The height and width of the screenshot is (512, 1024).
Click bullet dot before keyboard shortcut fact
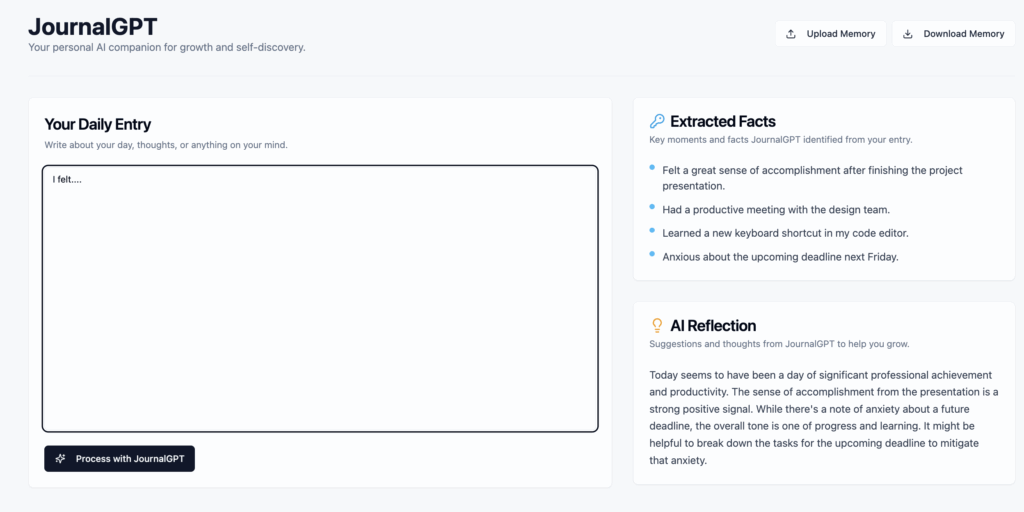tap(652, 230)
